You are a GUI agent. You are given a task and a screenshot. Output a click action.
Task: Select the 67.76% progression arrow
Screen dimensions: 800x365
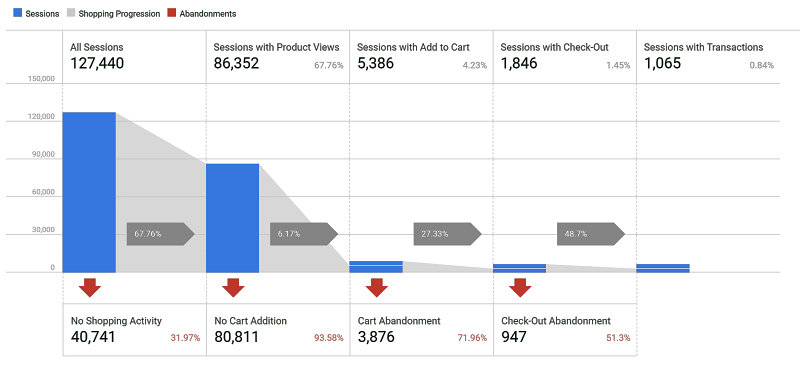pyautogui.click(x=161, y=234)
